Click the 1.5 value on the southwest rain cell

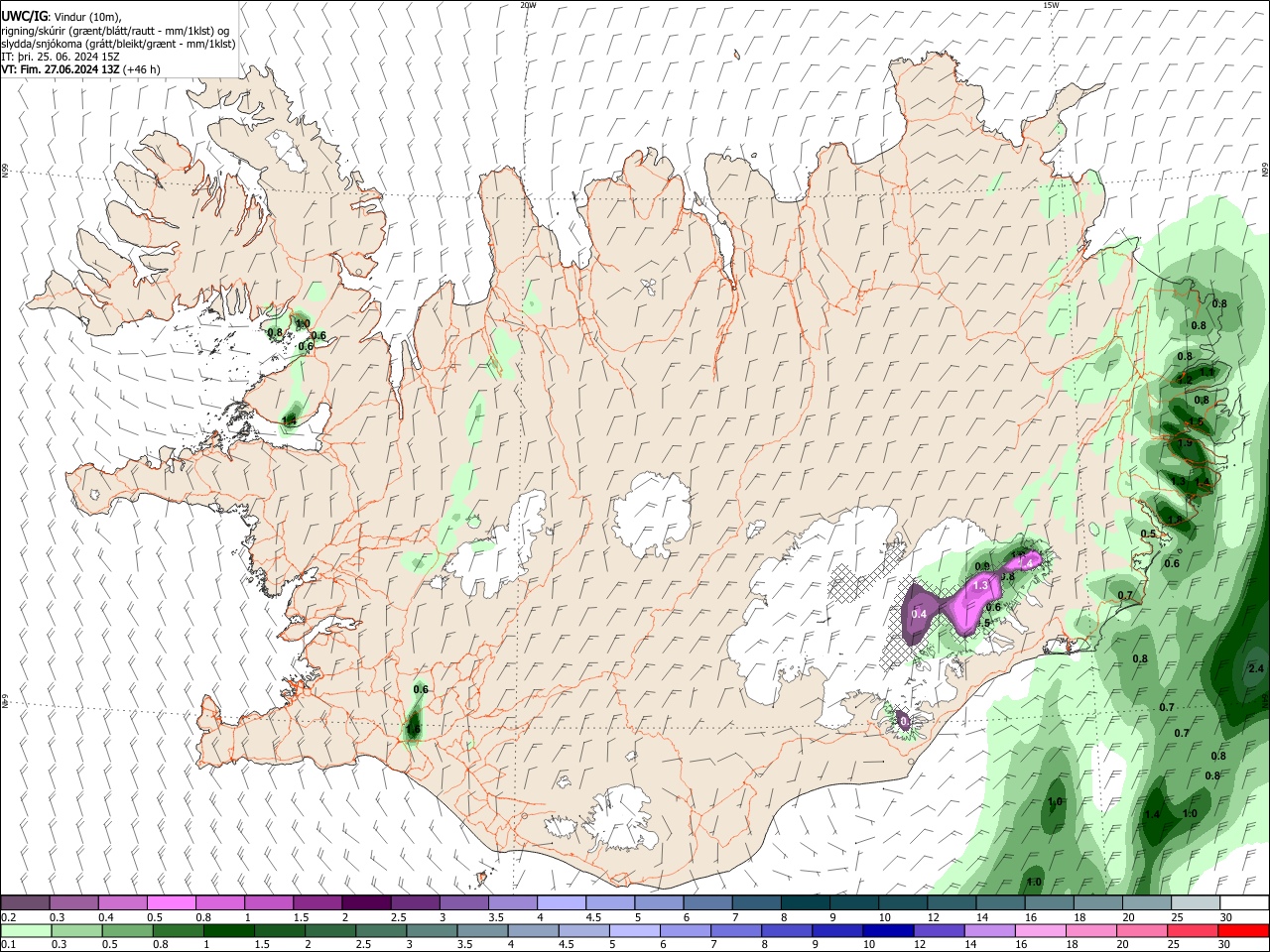click(414, 729)
